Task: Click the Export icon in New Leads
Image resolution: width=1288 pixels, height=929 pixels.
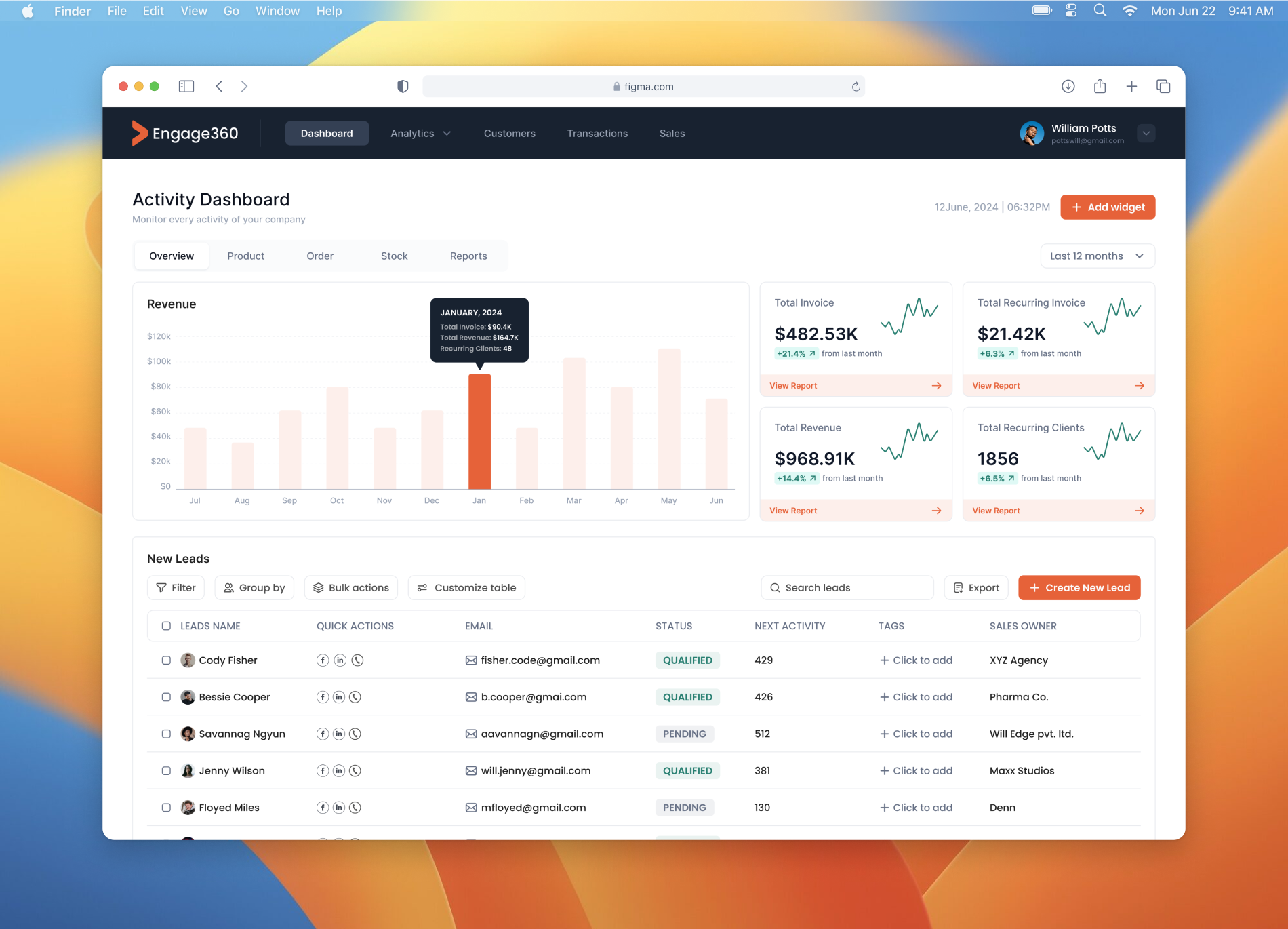Action: 959,587
